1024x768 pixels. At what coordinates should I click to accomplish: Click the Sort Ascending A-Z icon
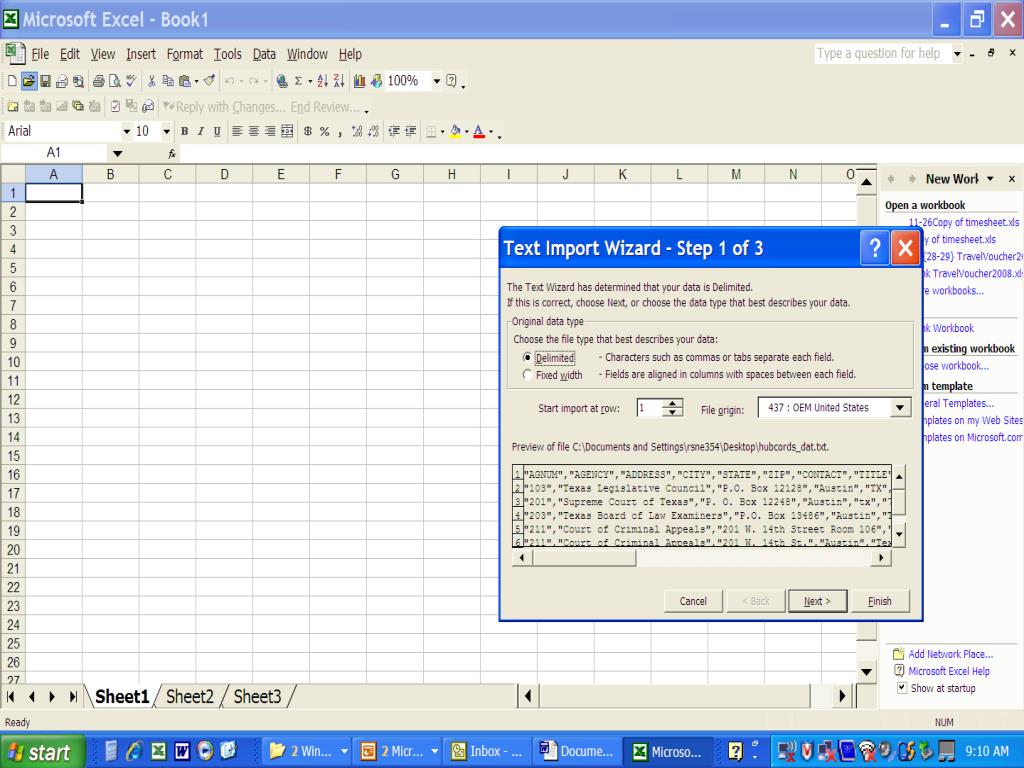pyautogui.click(x=323, y=81)
